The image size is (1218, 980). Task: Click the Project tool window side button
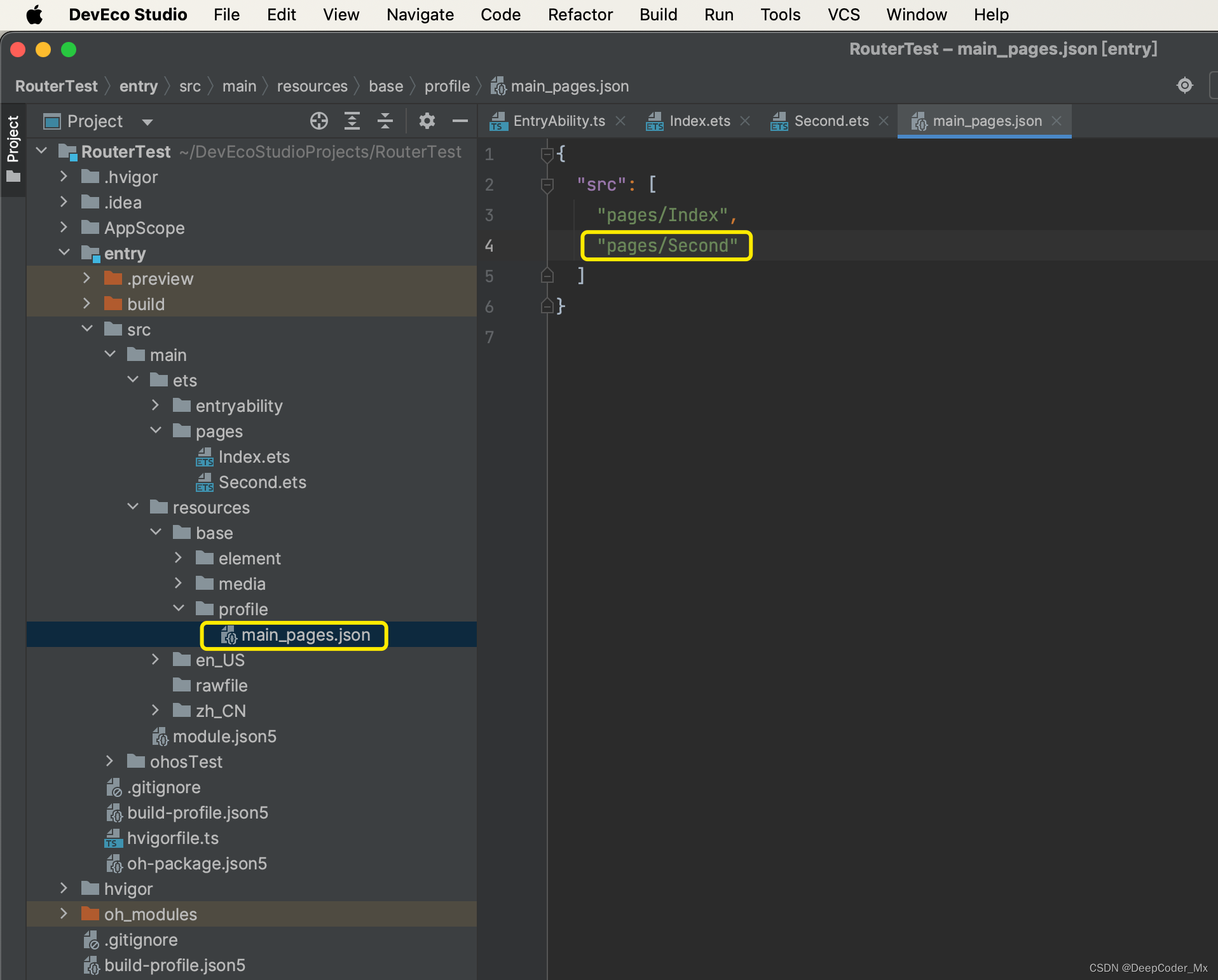13,149
